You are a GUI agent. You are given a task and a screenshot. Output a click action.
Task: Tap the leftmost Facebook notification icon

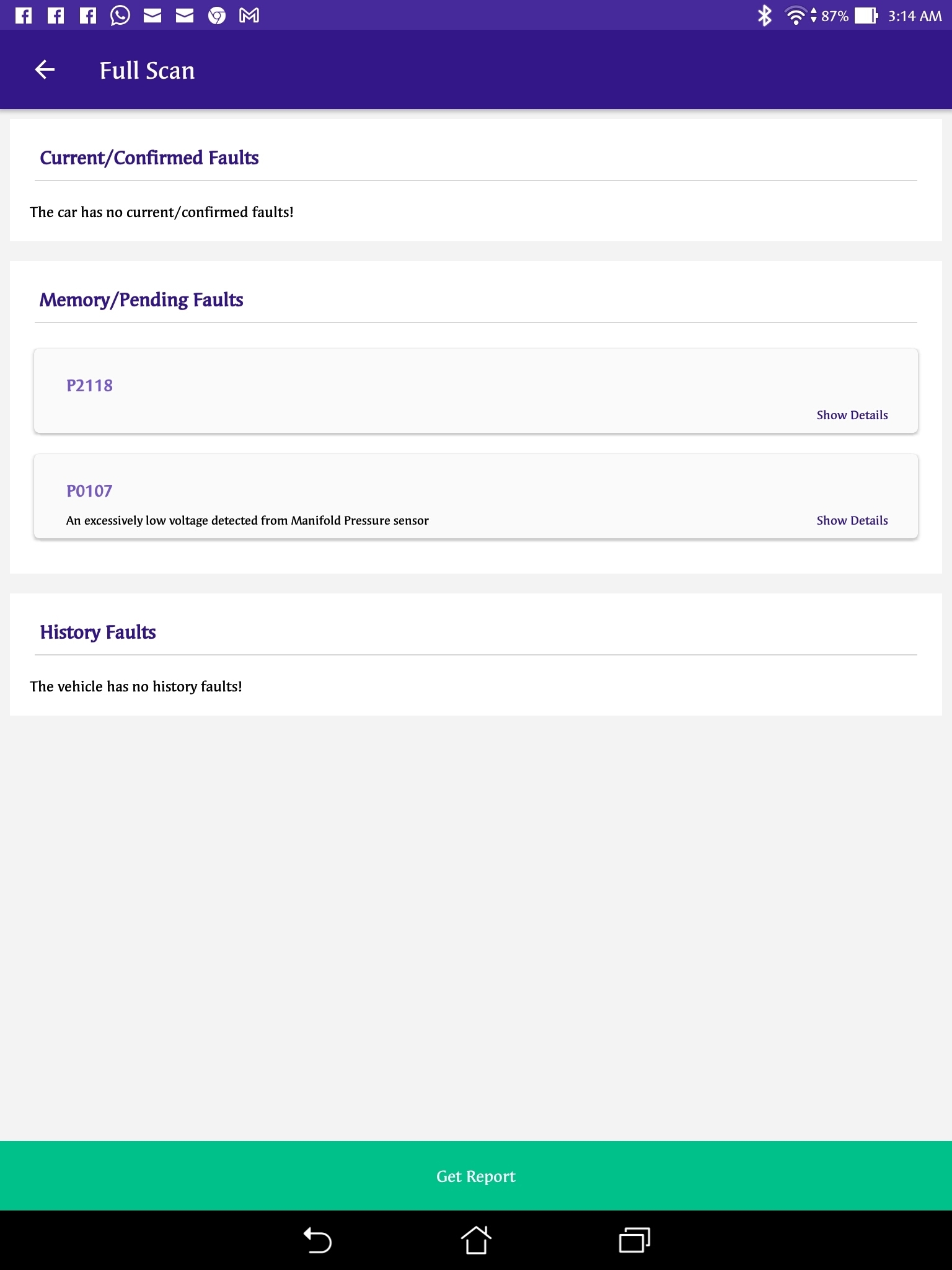coord(24,16)
